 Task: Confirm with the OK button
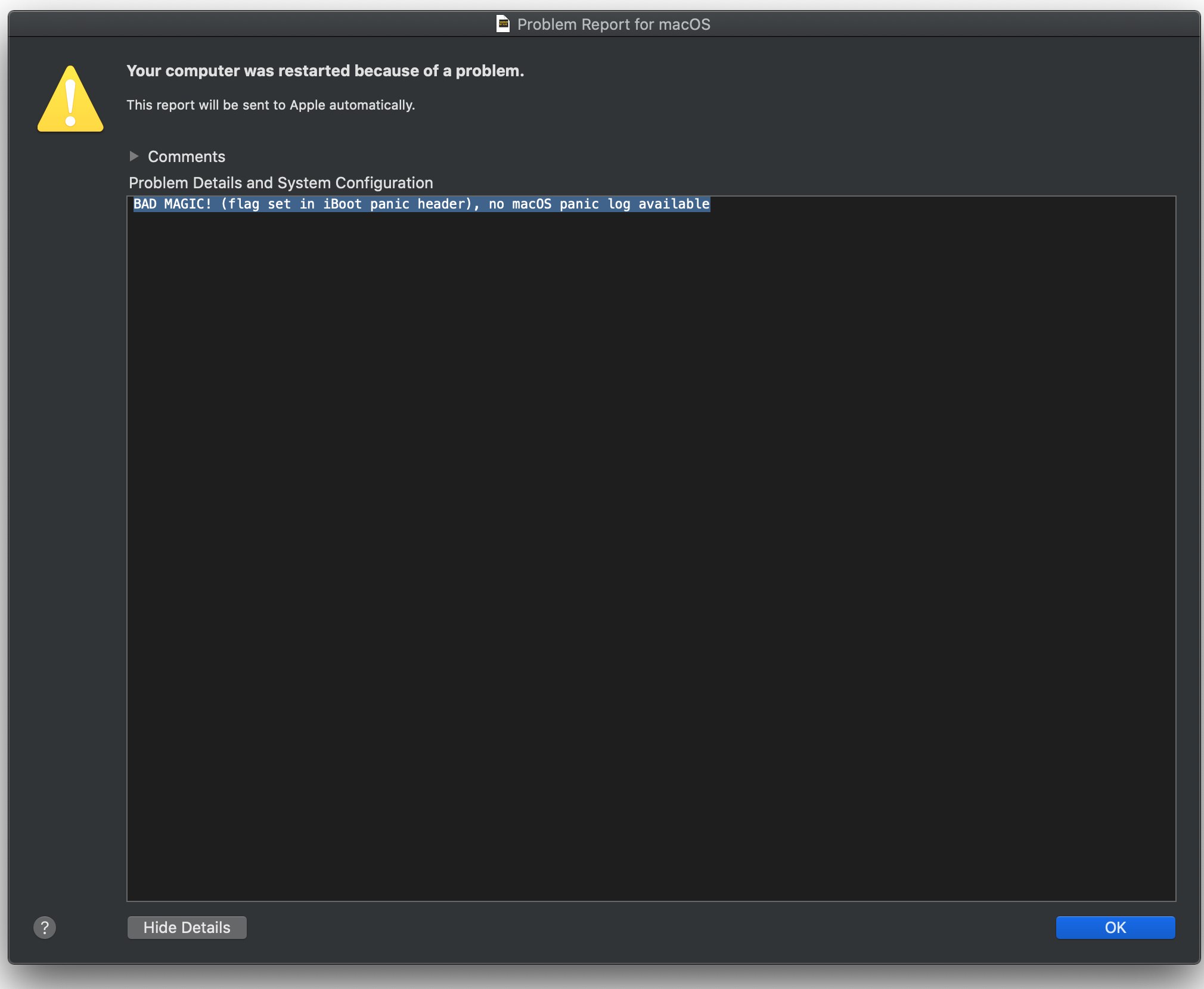pyautogui.click(x=1115, y=927)
